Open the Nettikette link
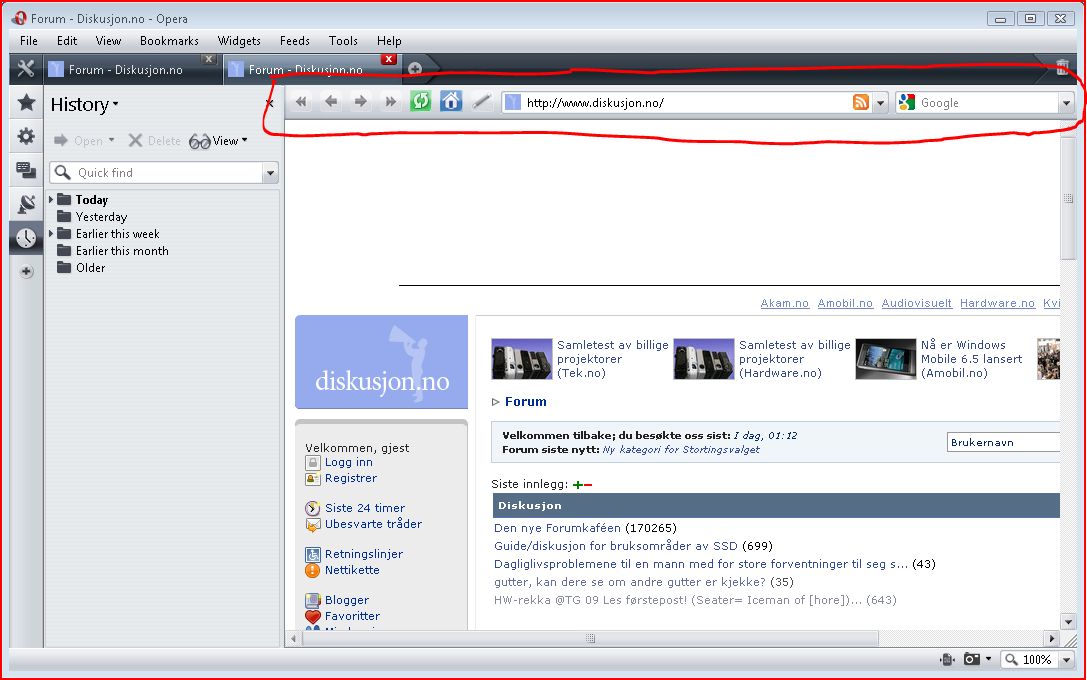 pos(352,570)
